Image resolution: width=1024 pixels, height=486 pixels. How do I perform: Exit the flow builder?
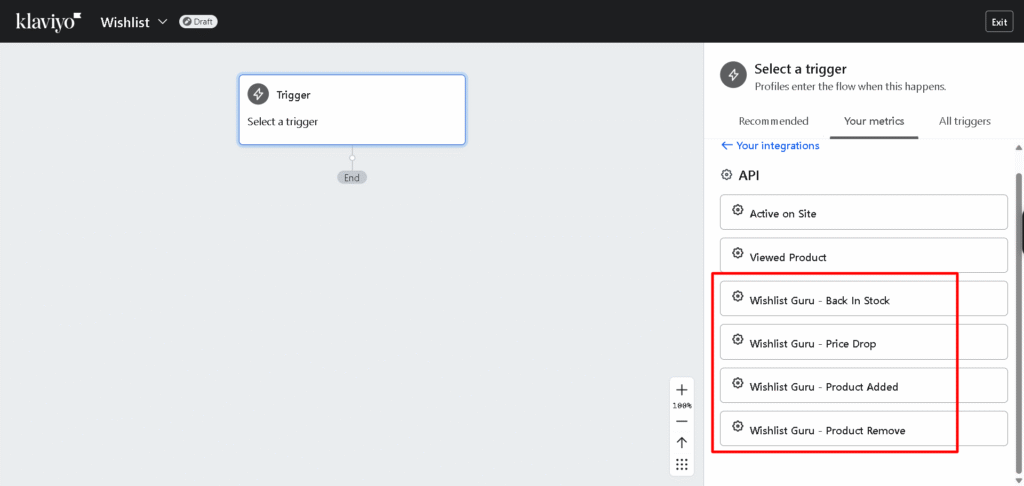coord(999,22)
